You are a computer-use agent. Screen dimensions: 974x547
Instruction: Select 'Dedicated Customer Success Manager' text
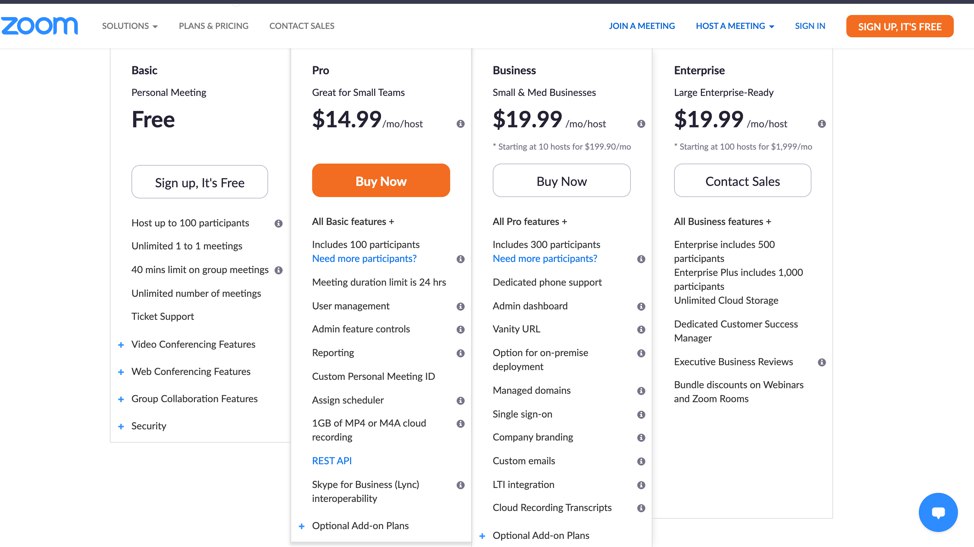click(736, 331)
